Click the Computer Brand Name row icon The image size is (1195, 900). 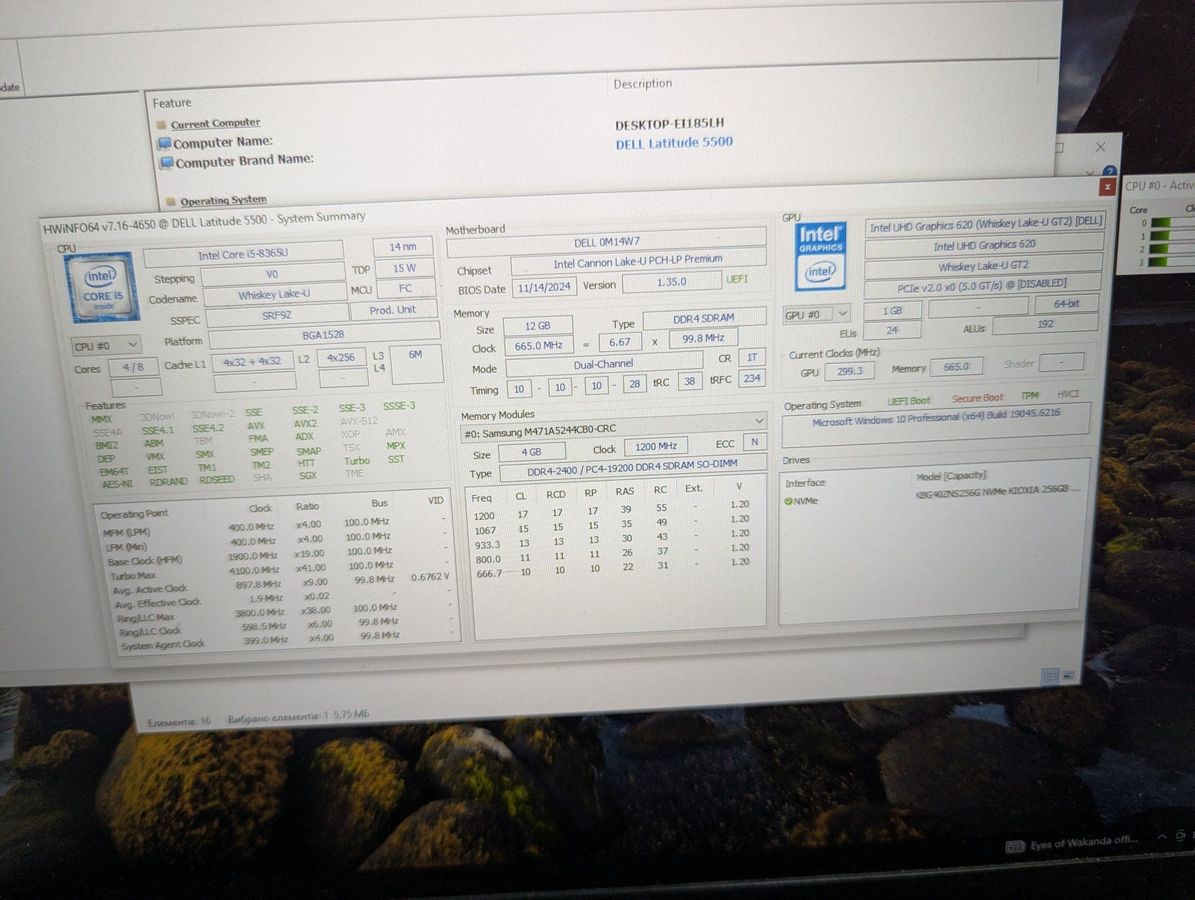point(165,161)
